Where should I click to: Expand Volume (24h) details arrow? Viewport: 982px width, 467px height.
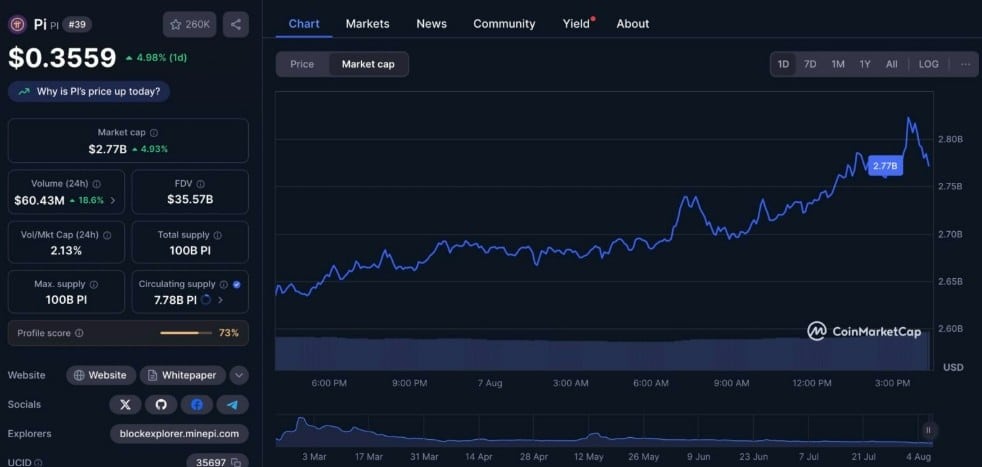113,200
